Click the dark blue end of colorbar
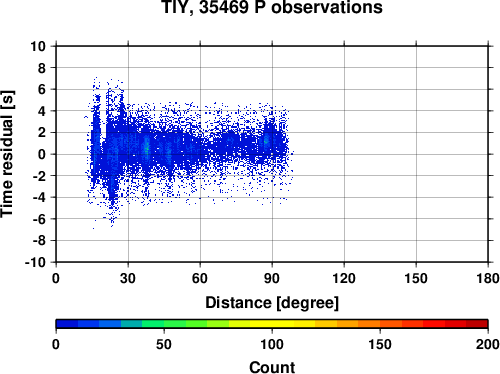The width and height of the screenshot is (500, 374). (67, 324)
